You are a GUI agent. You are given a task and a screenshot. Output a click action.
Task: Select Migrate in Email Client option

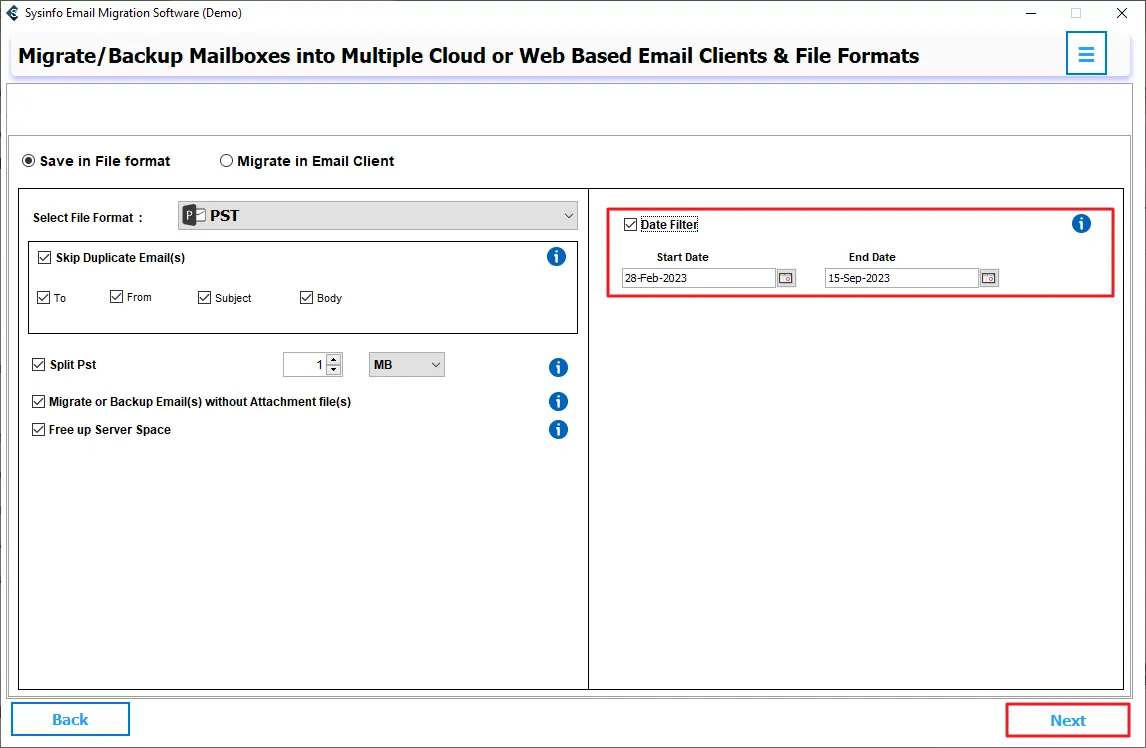[x=227, y=161]
